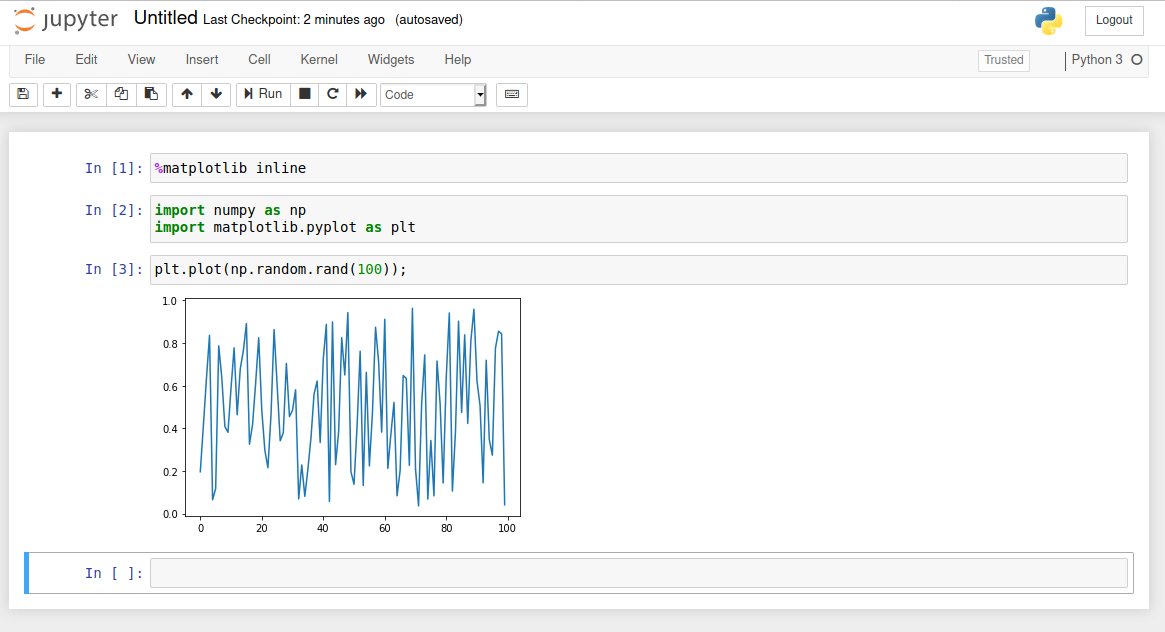
Task: Click the kernel status indicator circle
Action: (1138, 59)
